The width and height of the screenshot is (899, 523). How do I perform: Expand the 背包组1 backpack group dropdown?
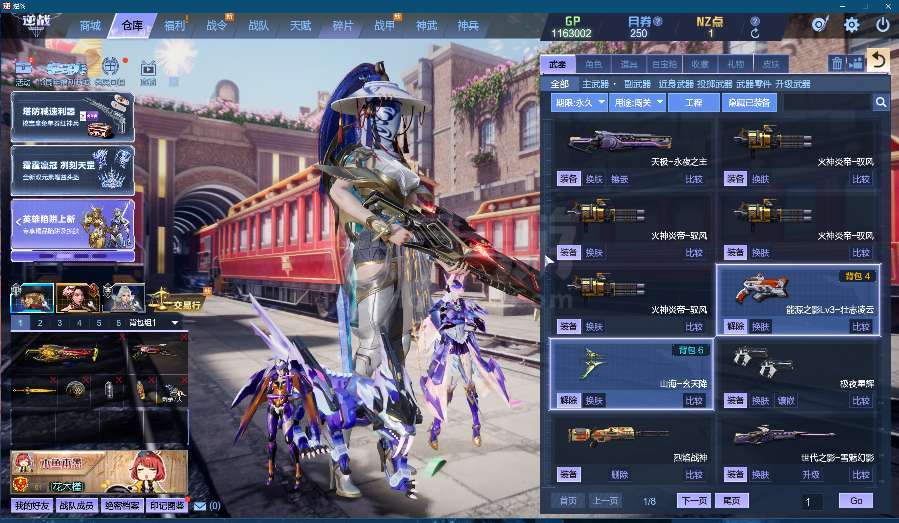[x=175, y=323]
